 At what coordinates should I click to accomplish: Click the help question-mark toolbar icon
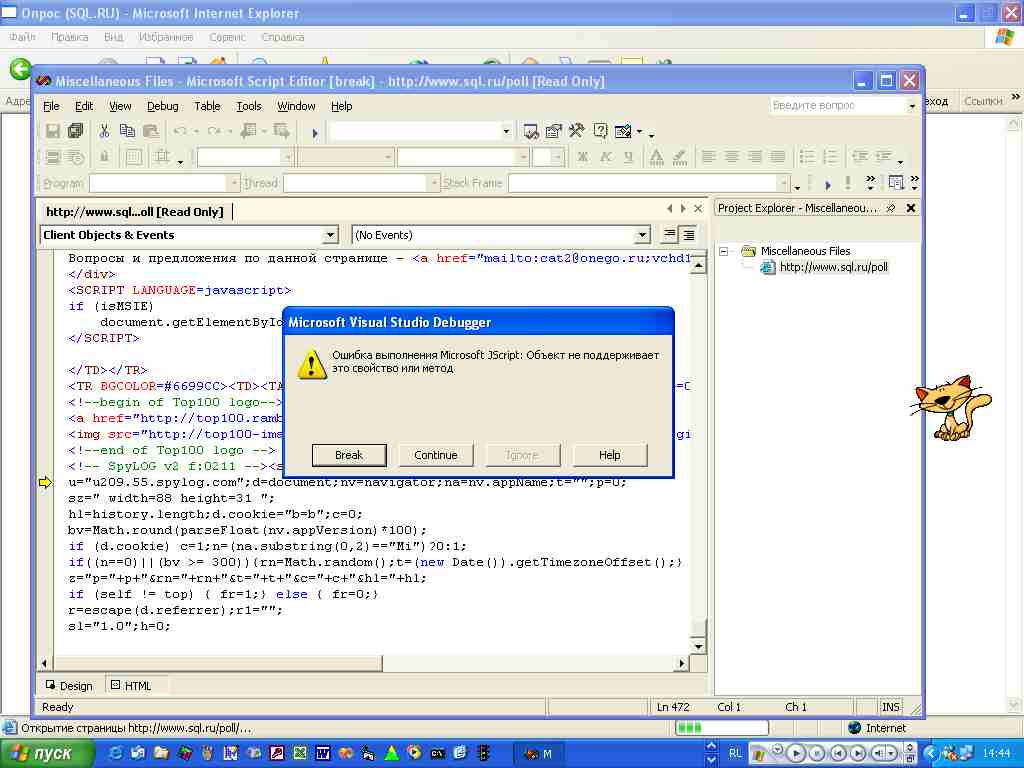pyautogui.click(x=600, y=131)
